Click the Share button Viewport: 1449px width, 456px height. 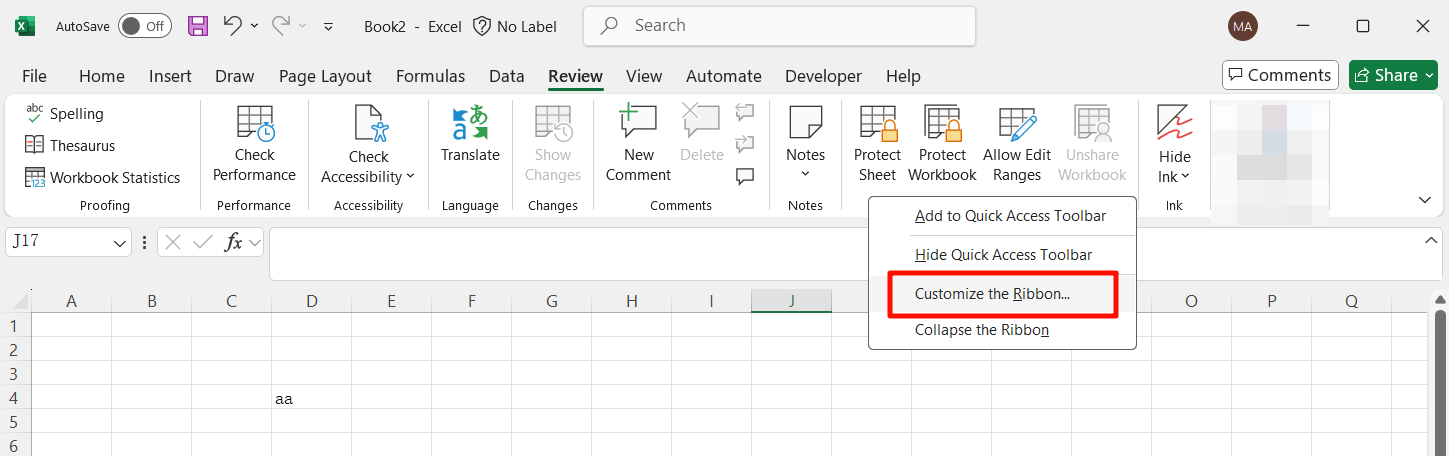(1393, 75)
